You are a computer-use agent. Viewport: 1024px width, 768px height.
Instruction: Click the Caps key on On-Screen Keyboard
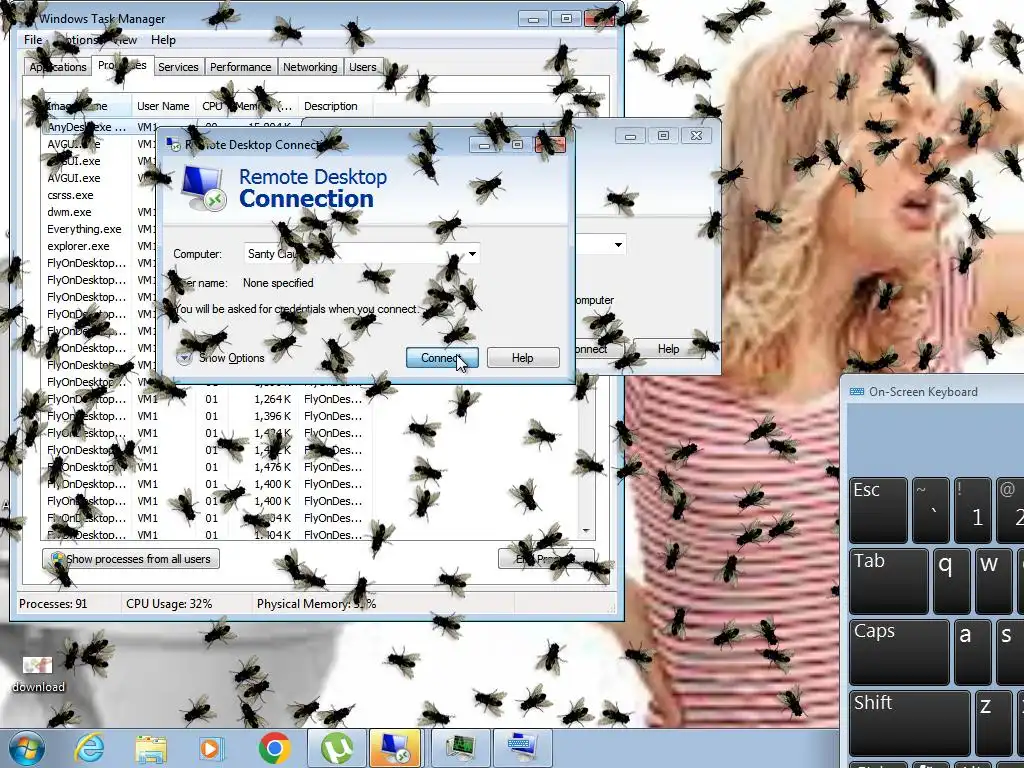[x=899, y=651]
